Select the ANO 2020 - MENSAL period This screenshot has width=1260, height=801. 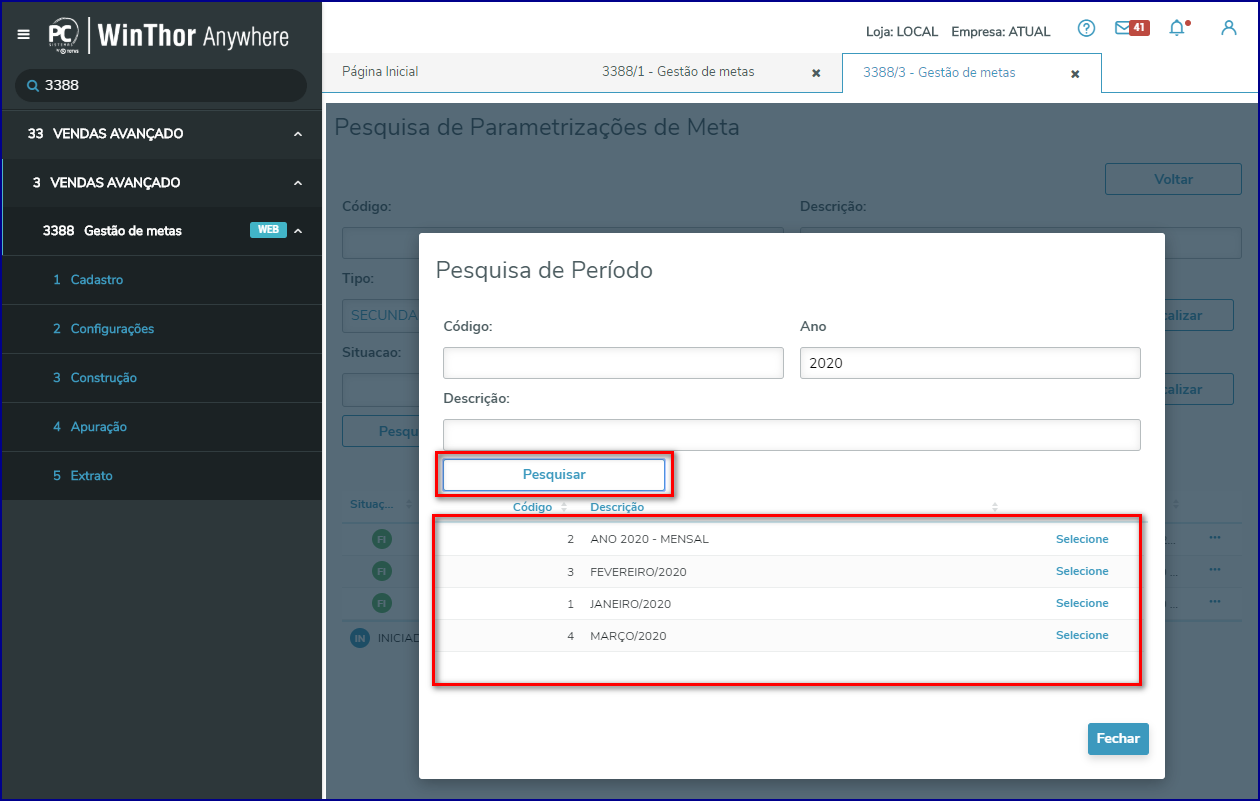[x=1082, y=539]
